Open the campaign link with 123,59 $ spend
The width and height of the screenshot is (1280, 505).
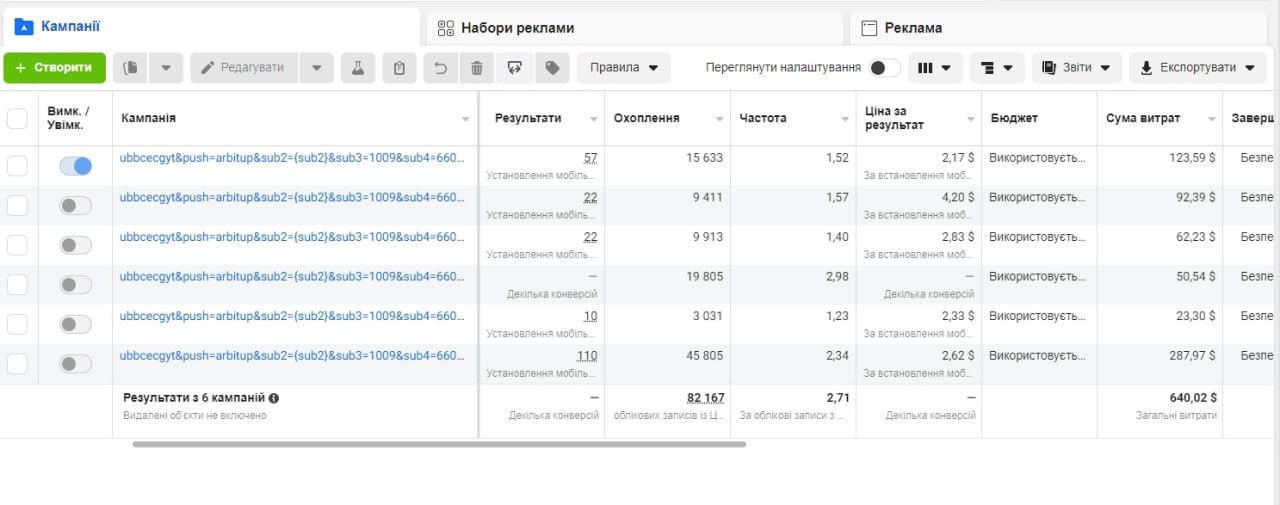click(291, 158)
